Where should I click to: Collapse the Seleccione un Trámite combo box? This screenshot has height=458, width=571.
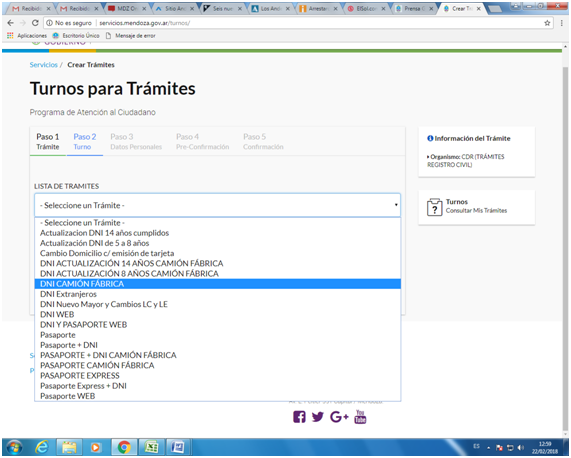point(217,205)
